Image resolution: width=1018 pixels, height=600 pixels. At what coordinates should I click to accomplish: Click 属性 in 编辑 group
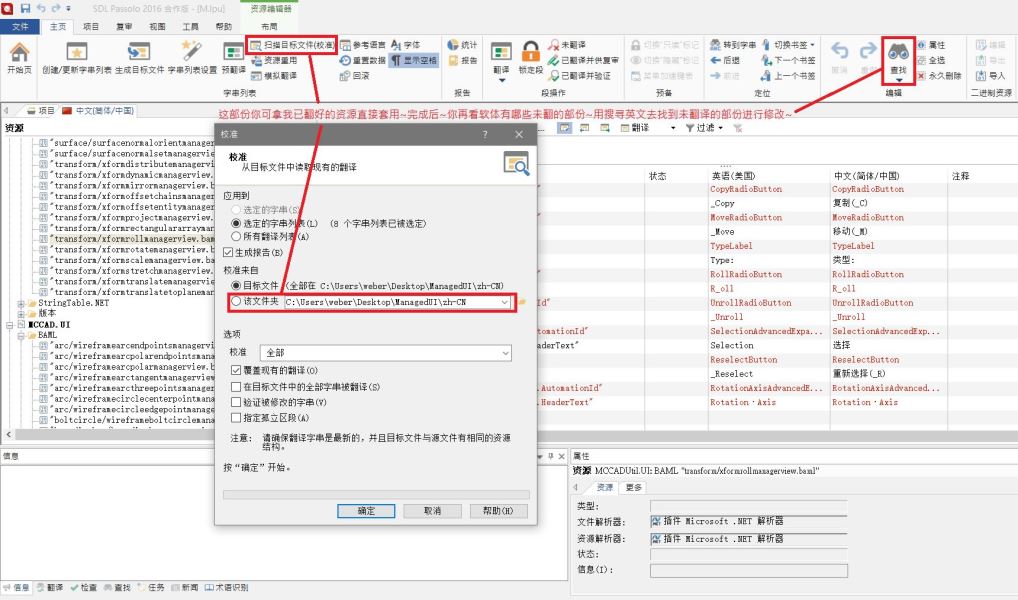pos(931,45)
